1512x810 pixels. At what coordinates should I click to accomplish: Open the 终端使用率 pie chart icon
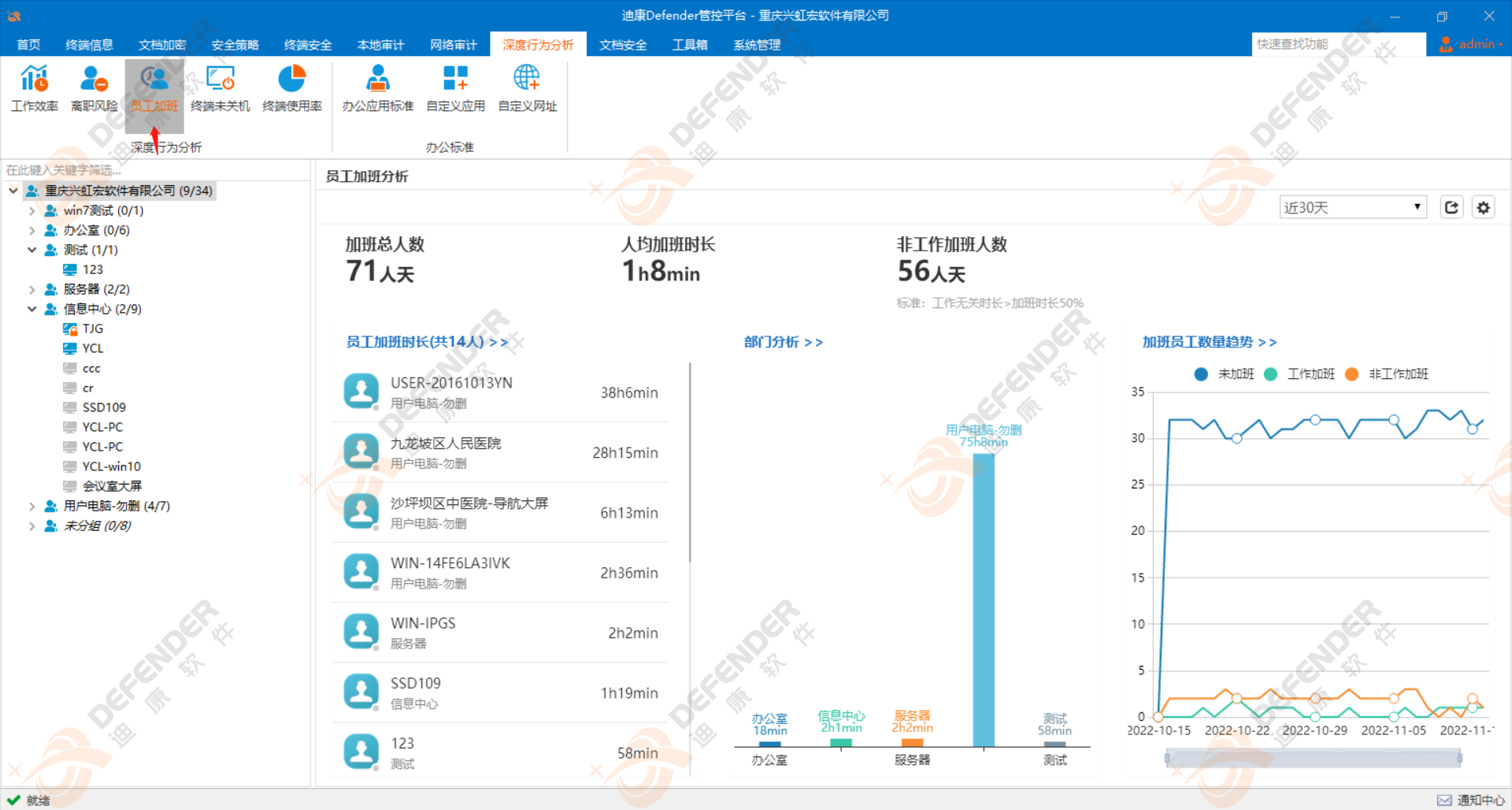[x=292, y=89]
